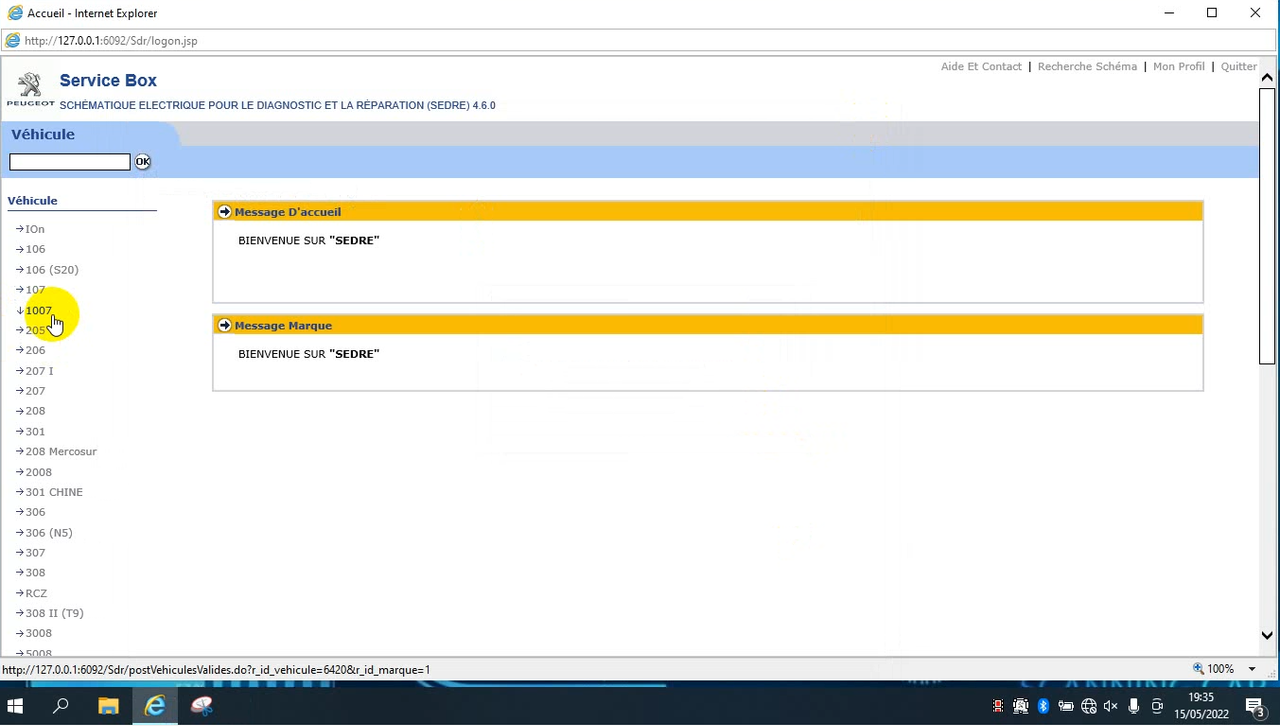Select vehicle RCZ

pyautogui.click(x=36, y=593)
